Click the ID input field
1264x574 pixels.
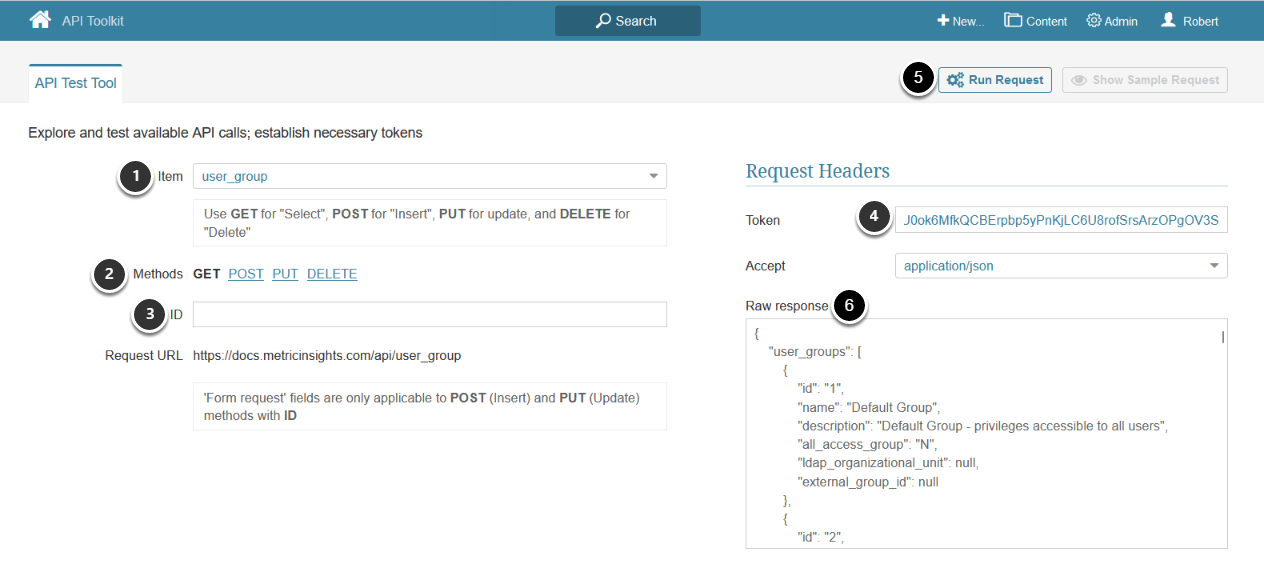(x=429, y=314)
